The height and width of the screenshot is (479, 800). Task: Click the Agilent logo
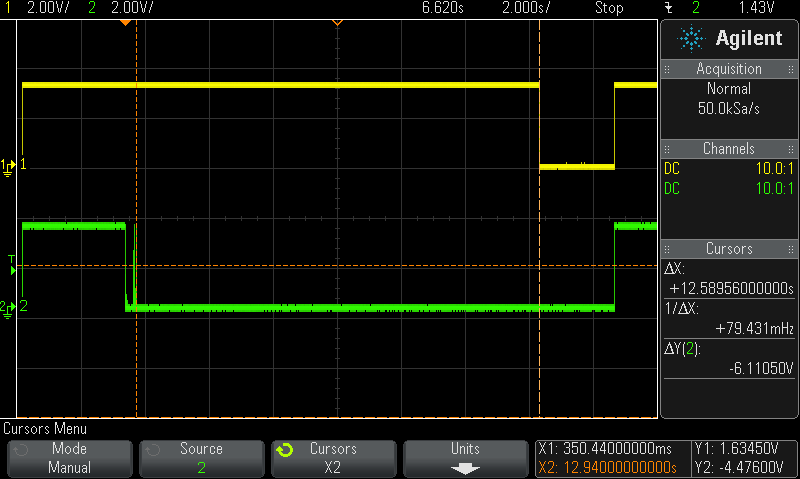coord(730,39)
